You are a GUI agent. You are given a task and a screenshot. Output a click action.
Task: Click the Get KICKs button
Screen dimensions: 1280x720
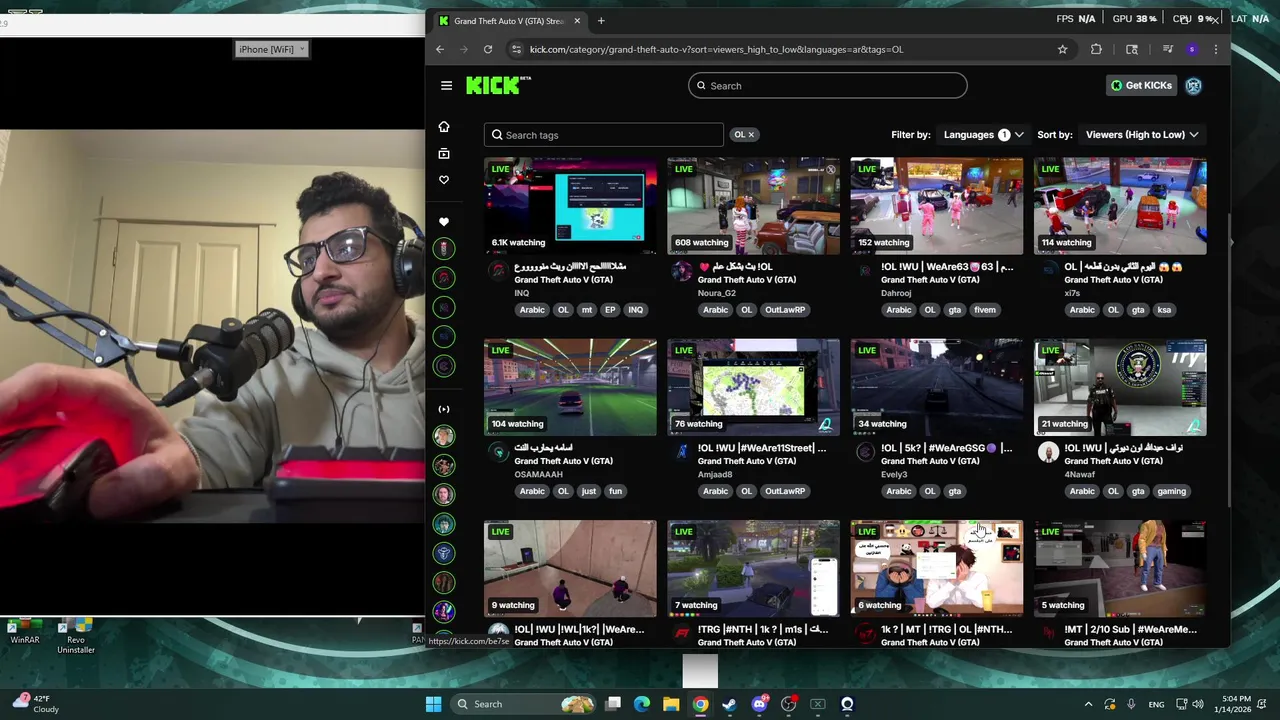point(1141,85)
